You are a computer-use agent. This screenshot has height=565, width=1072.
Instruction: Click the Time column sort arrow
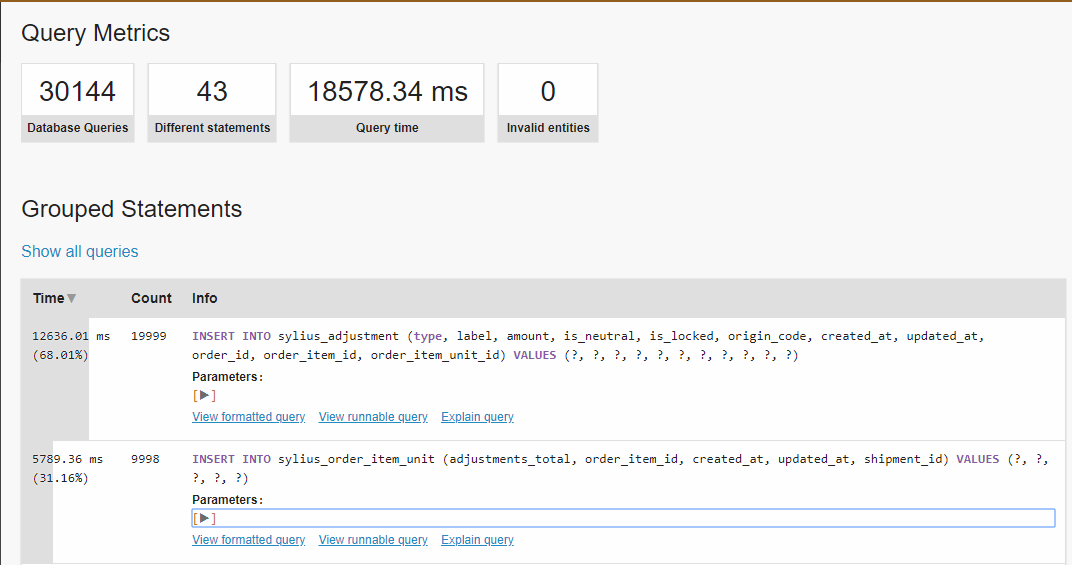(71, 299)
